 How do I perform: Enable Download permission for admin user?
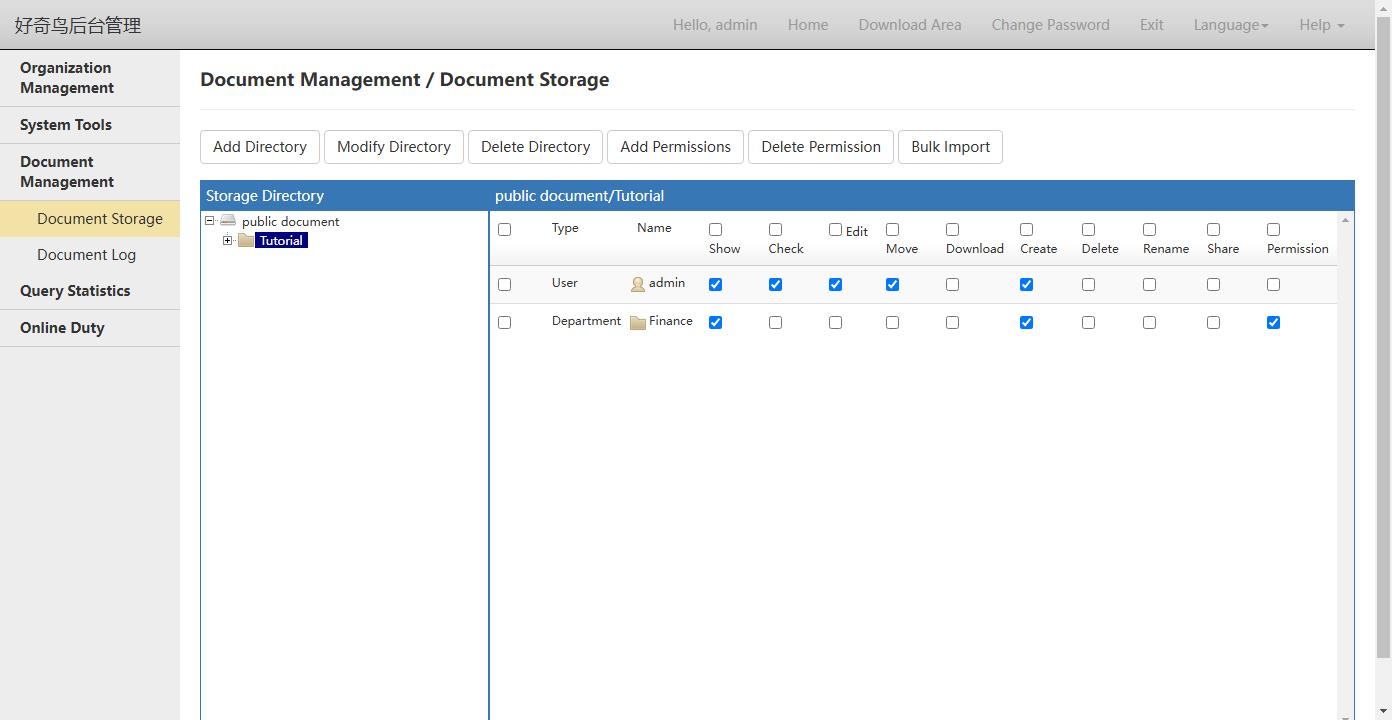(x=952, y=285)
